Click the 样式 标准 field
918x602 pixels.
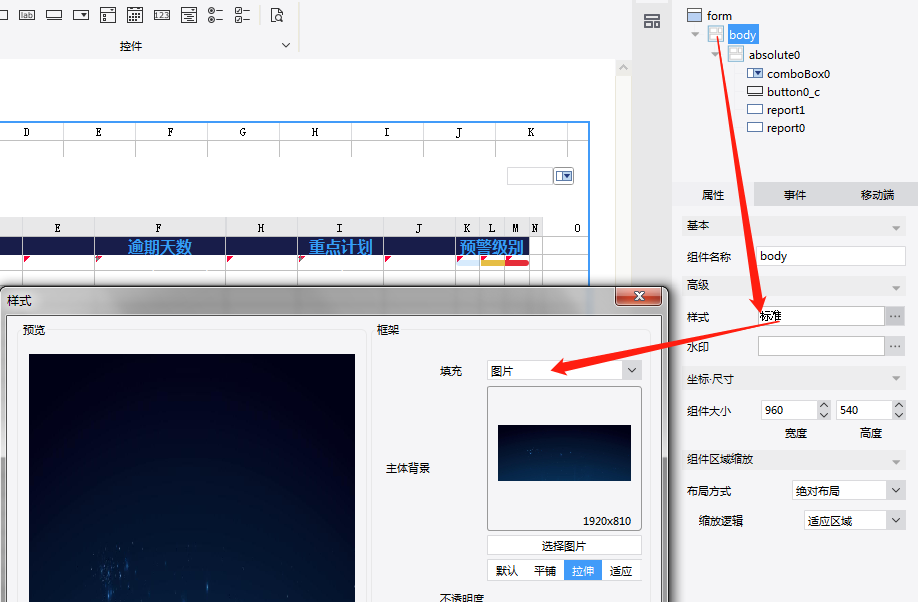pyautogui.click(x=821, y=316)
